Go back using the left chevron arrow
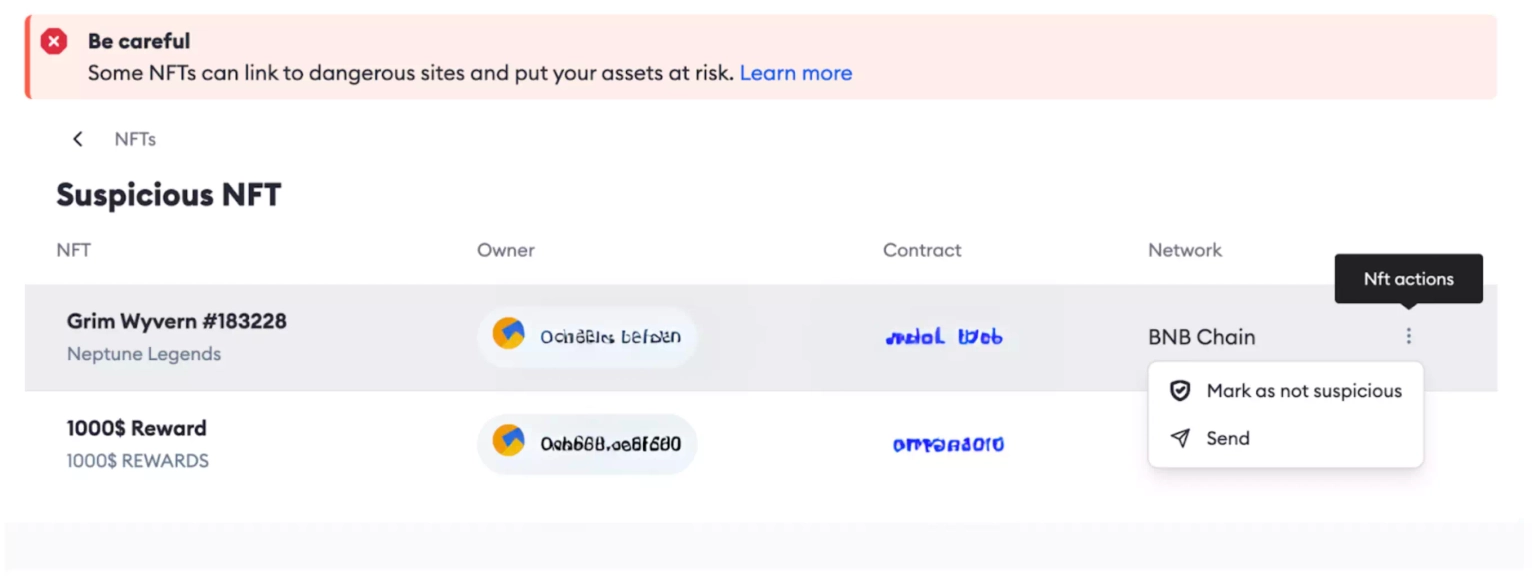This screenshot has height=587, width=1536. tap(78, 139)
